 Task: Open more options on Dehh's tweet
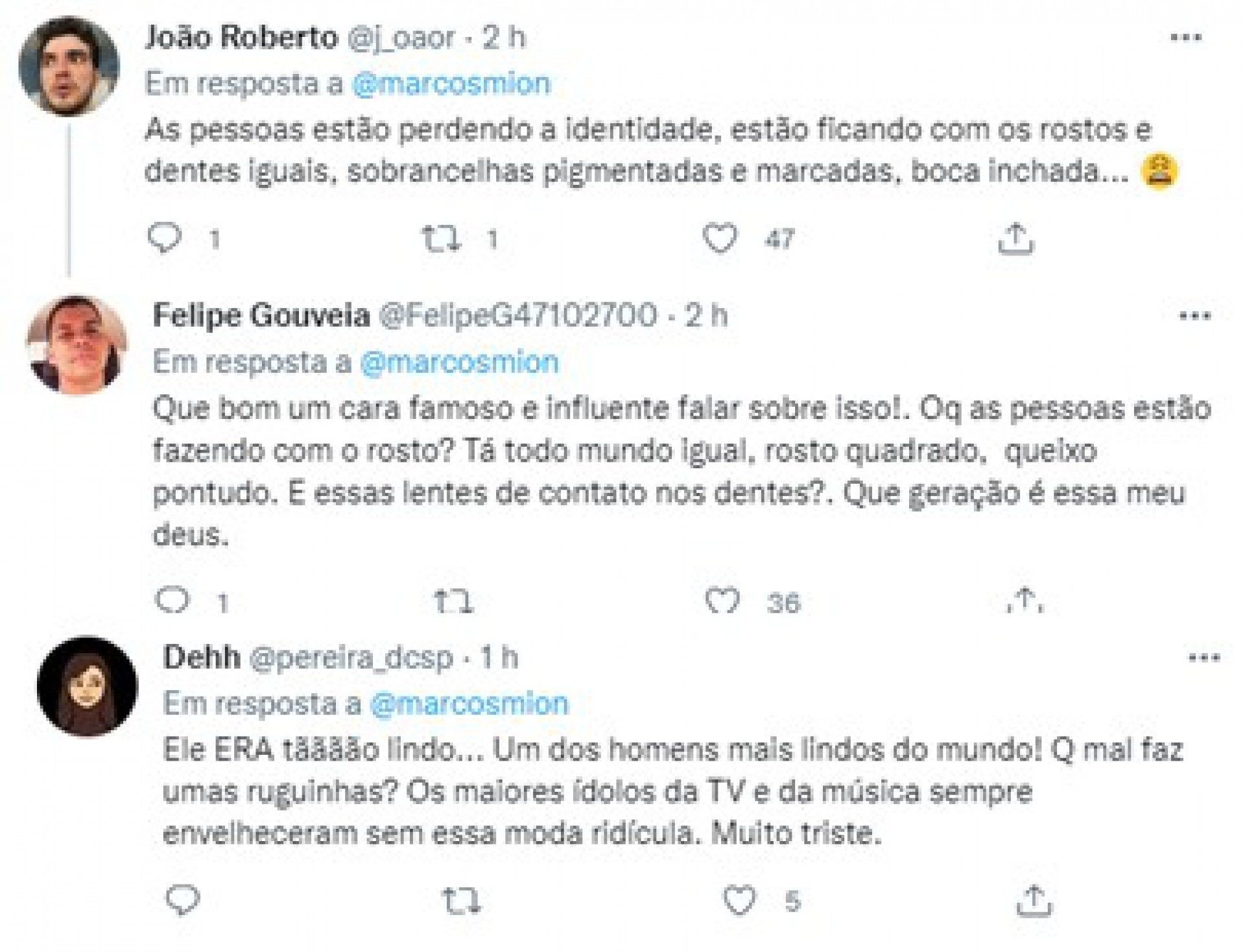pyautogui.click(x=1204, y=659)
